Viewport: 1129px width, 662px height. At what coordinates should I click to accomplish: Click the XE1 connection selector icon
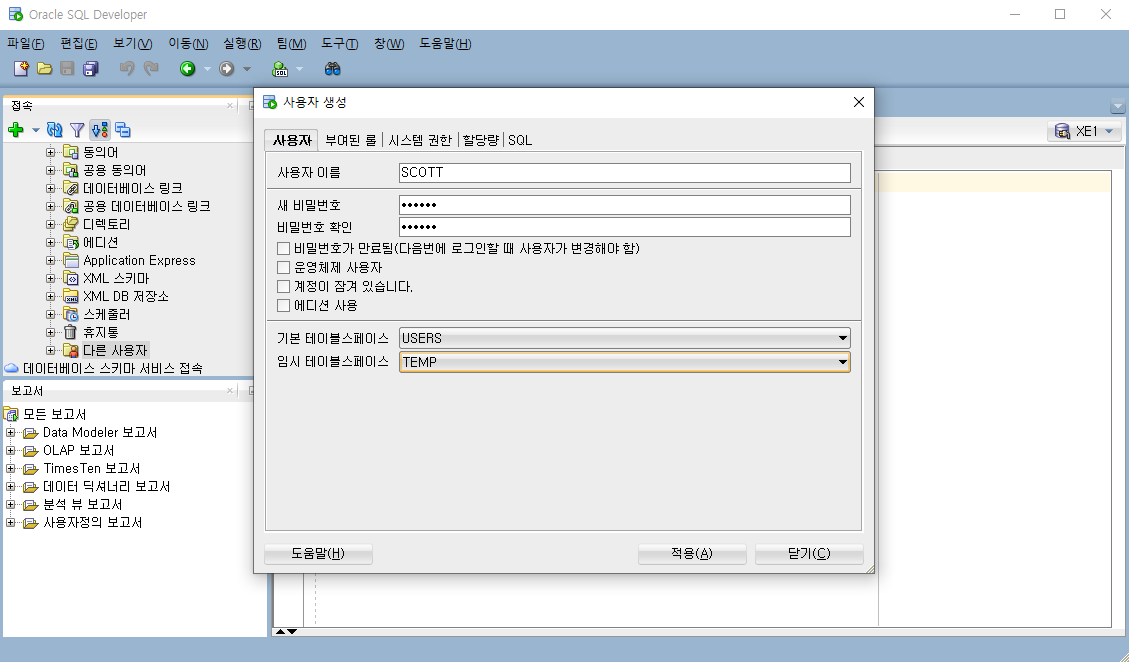pyautogui.click(x=1062, y=131)
